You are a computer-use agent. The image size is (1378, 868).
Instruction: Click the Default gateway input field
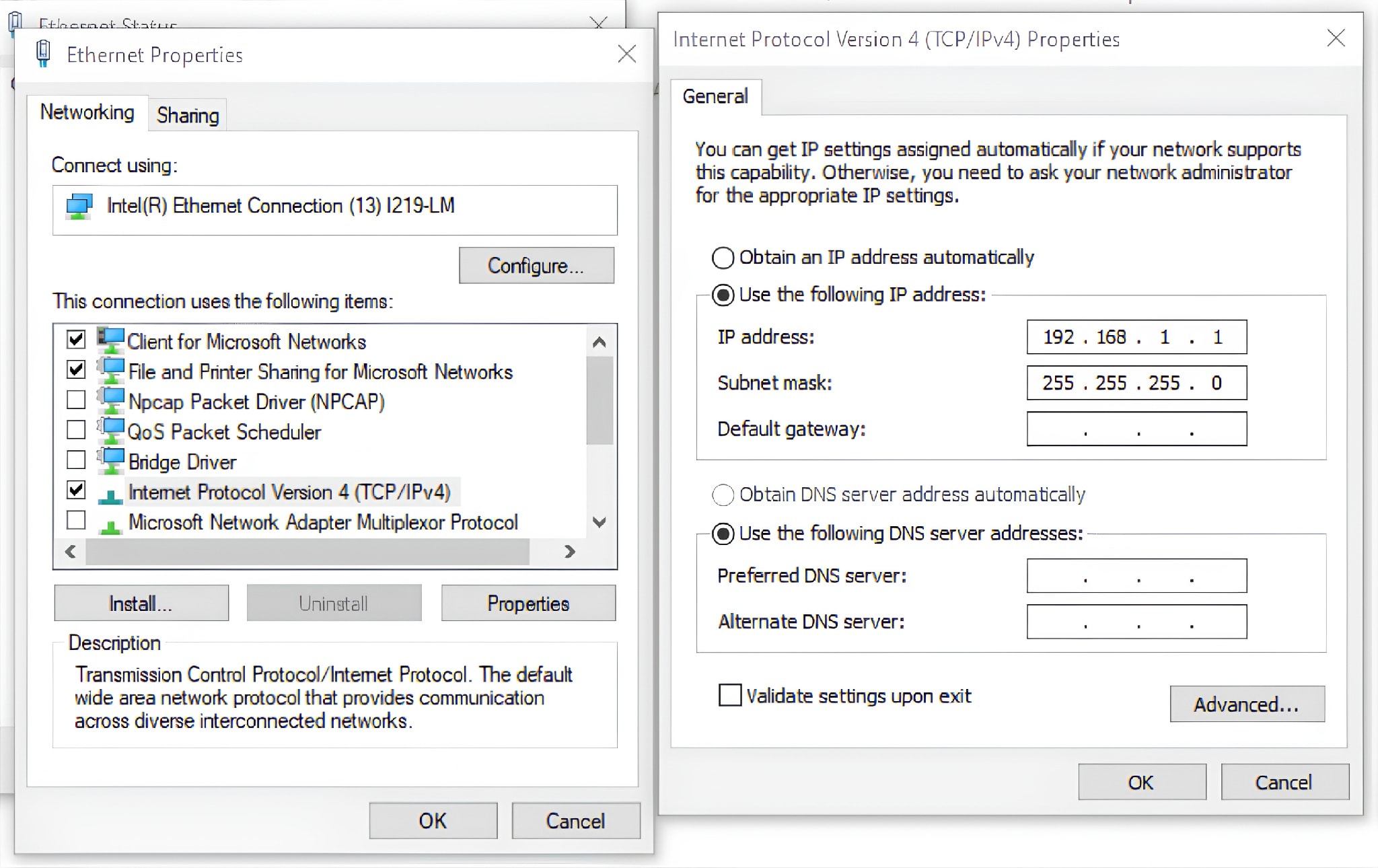pyautogui.click(x=1136, y=429)
